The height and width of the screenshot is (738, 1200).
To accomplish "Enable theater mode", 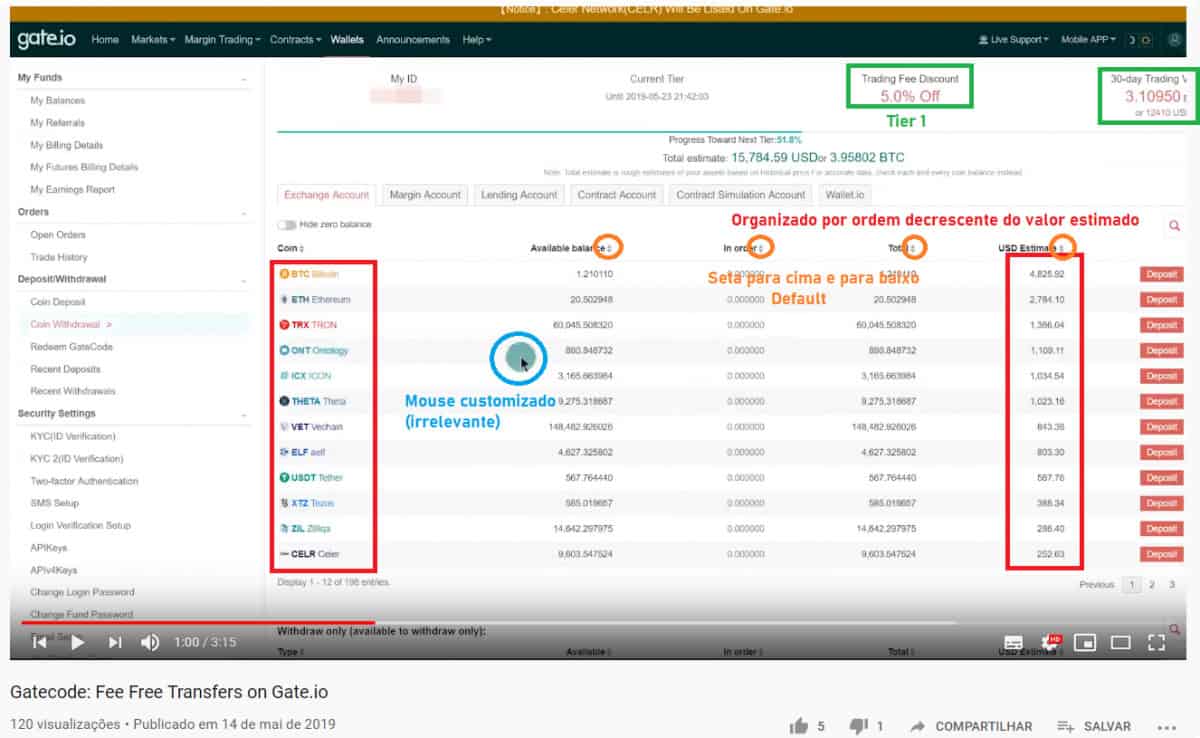I will (1121, 642).
